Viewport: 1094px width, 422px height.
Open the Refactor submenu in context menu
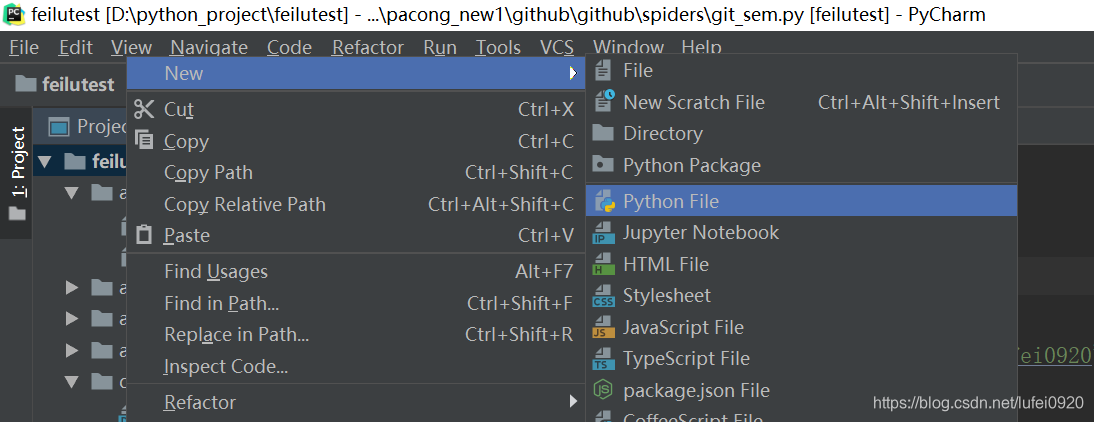[356, 402]
